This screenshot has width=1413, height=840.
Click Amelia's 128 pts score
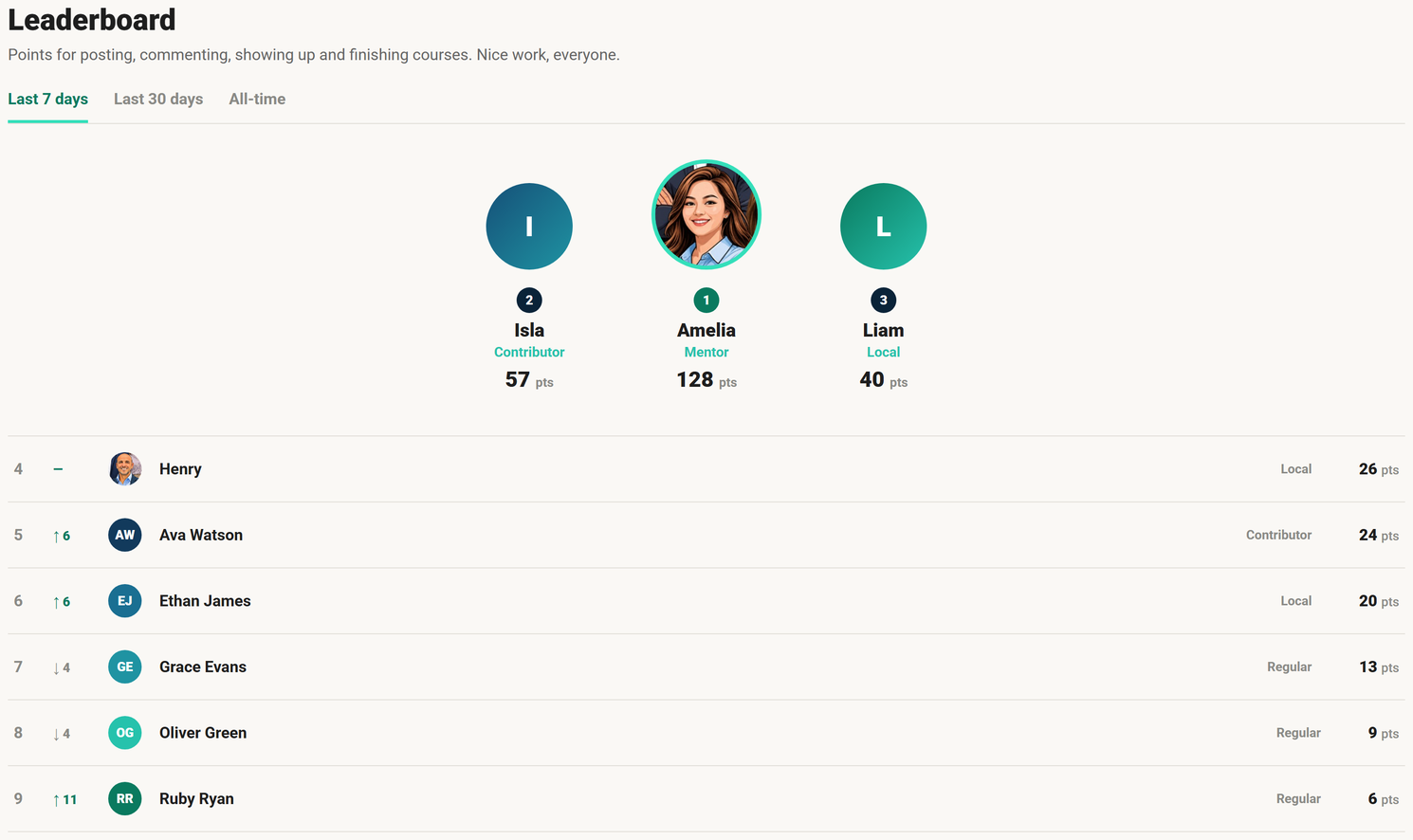click(706, 380)
